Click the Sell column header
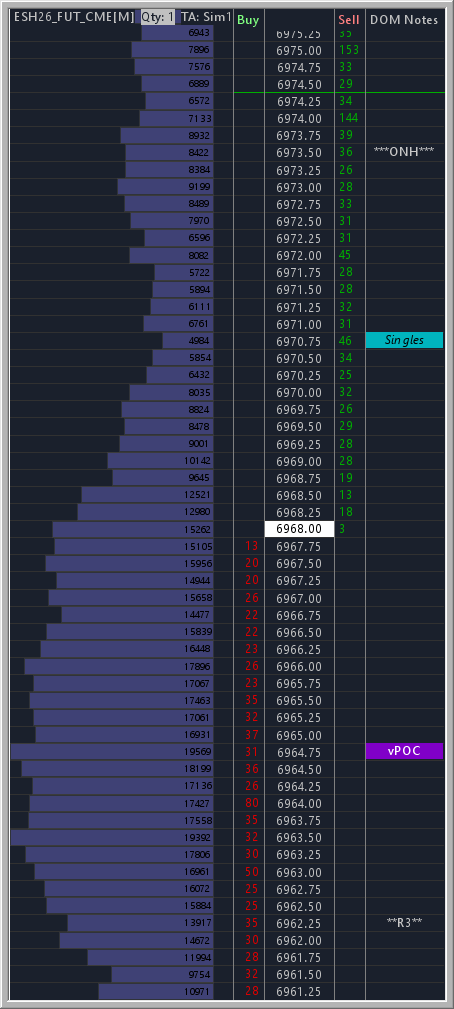Viewport: 454px width, 1009px height. [349, 20]
